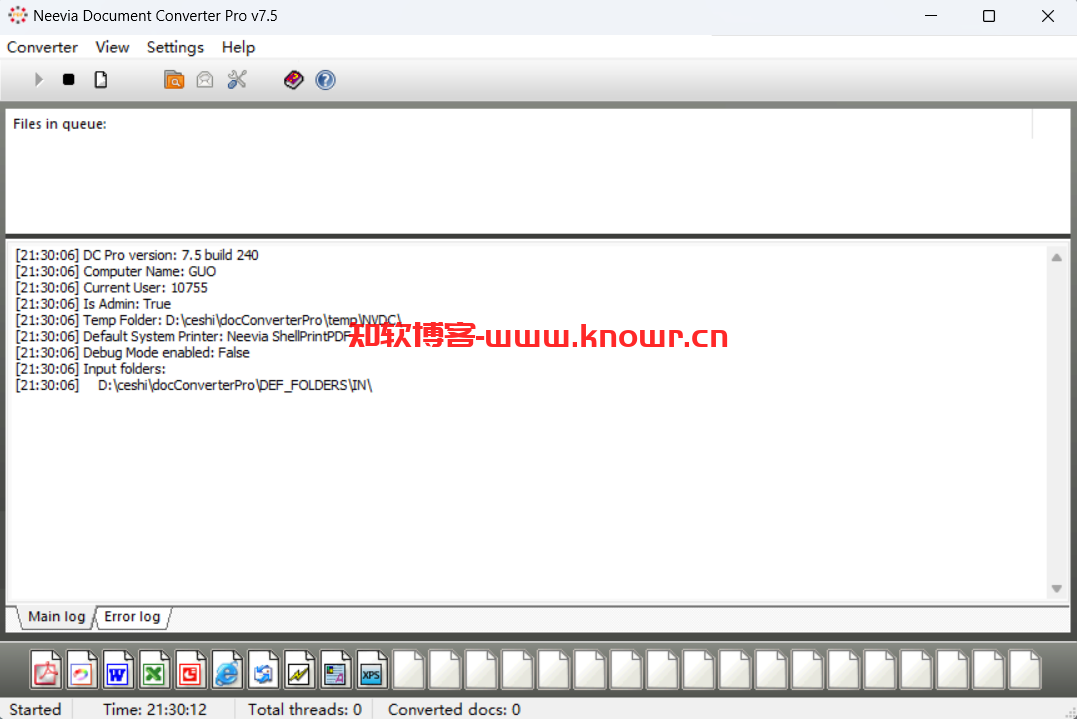
Task: Click the DEF_FOLDERS\IN\ path log line
Action: pos(194,385)
